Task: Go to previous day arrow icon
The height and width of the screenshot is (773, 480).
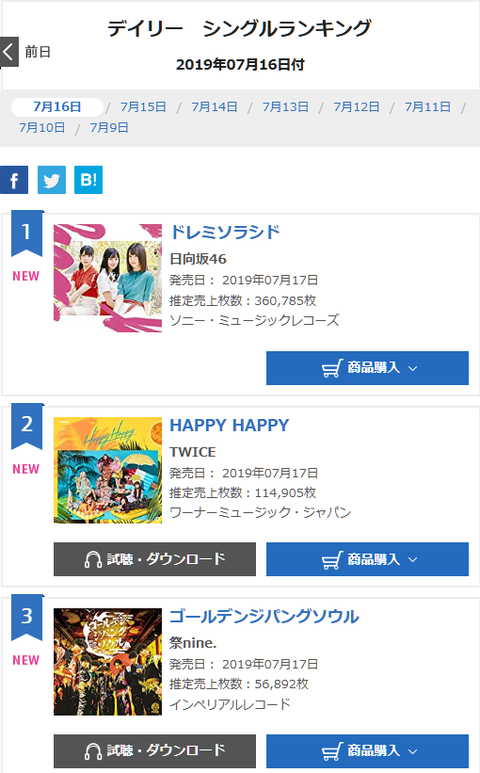Action: (9, 51)
